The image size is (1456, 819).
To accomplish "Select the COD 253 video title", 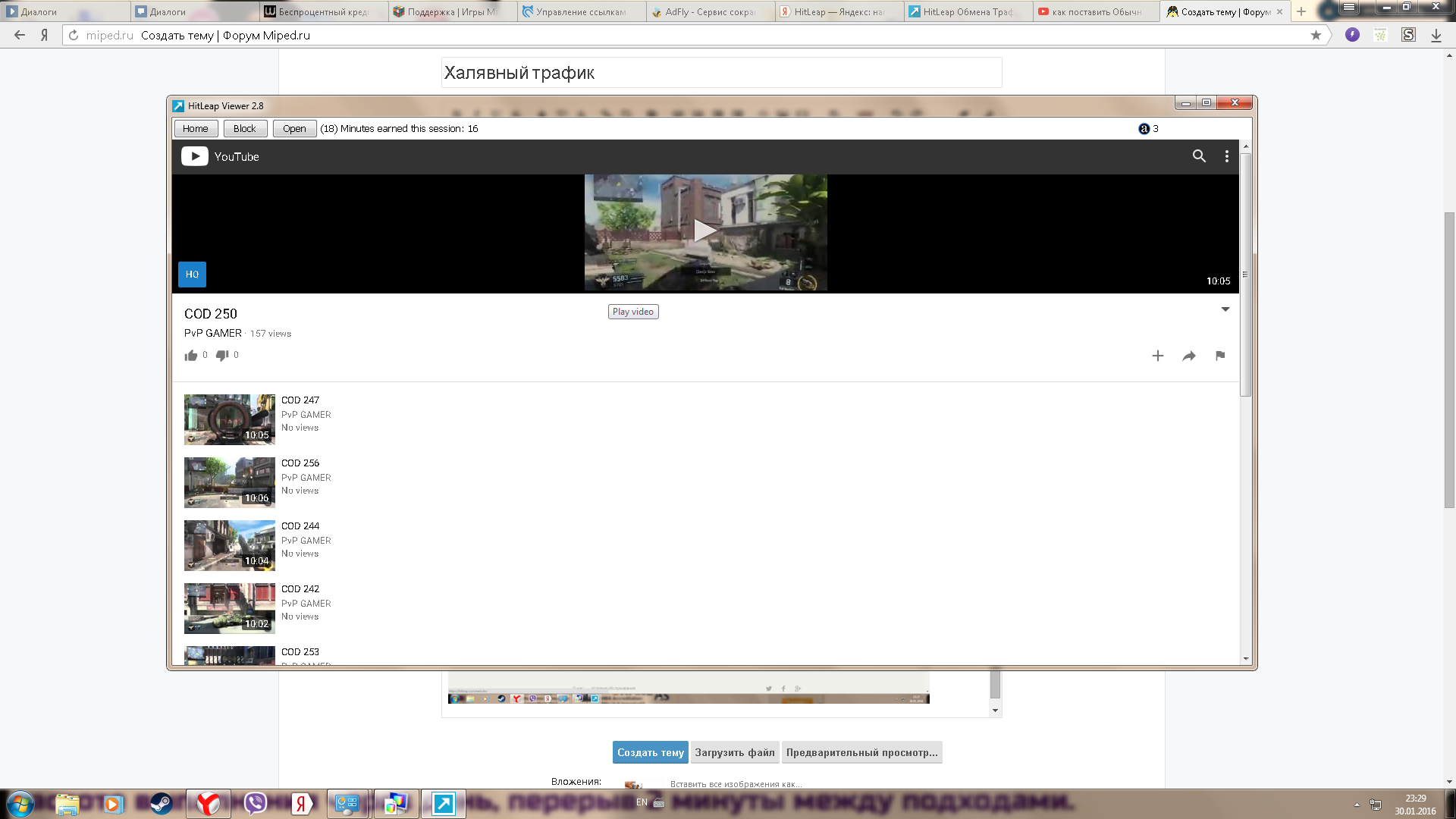I will pyautogui.click(x=300, y=652).
